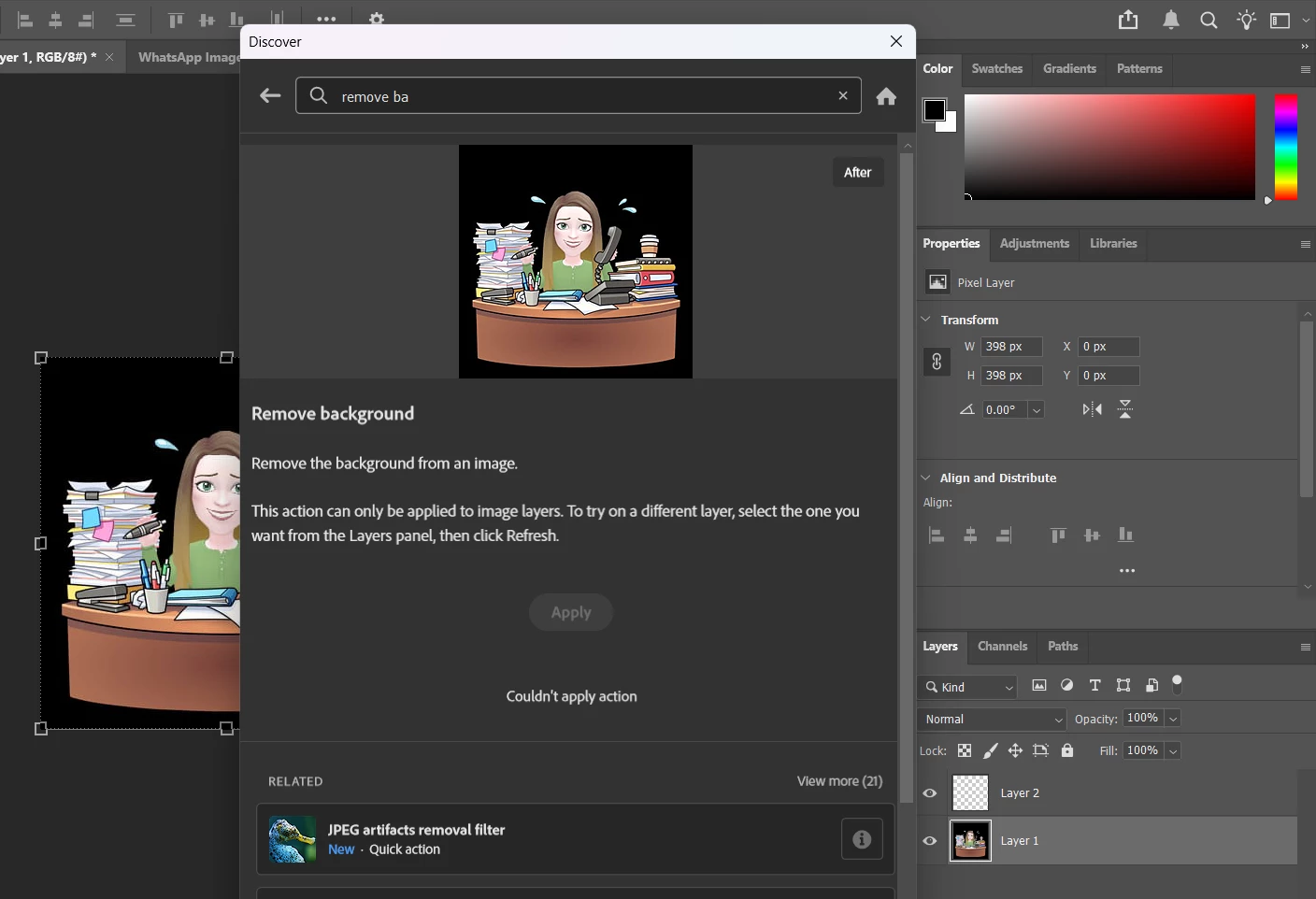Viewport: 1316px width, 899px height.
Task: Align horizontal centers in Properties panel
Action: pyautogui.click(x=970, y=535)
